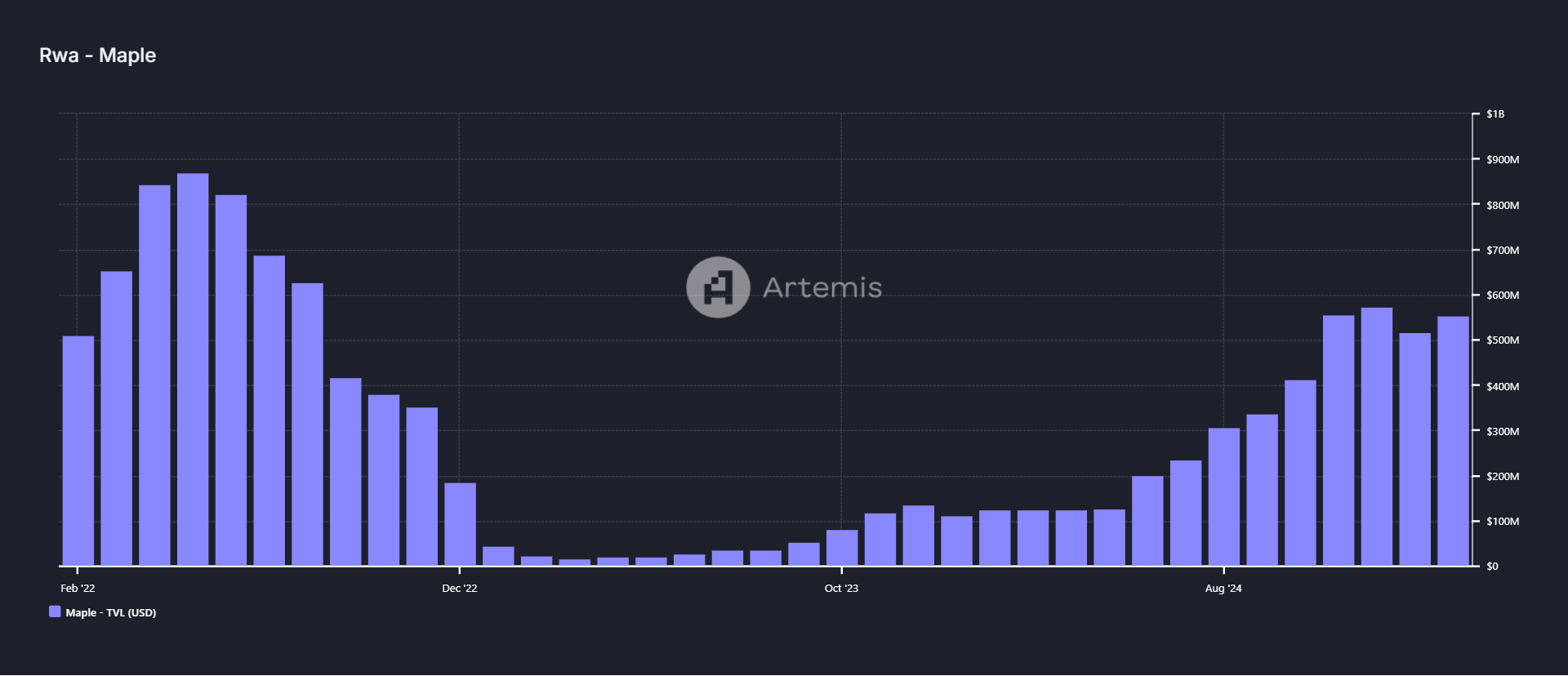The width and height of the screenshot is (1568, 676).
Task: Click the $1B y-axis label
Action: click(1494, 114)
